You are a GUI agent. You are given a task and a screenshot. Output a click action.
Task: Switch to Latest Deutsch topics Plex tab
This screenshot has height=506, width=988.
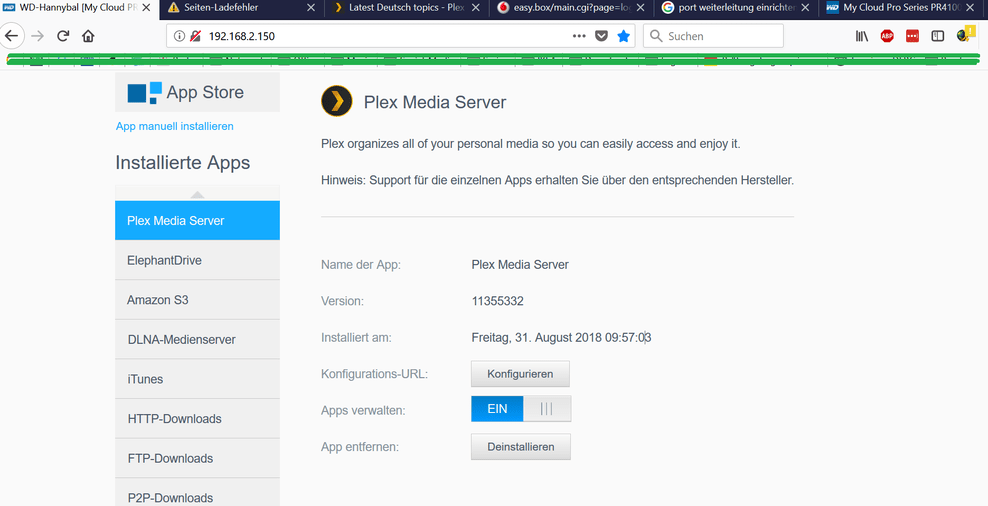pos(406,8)
